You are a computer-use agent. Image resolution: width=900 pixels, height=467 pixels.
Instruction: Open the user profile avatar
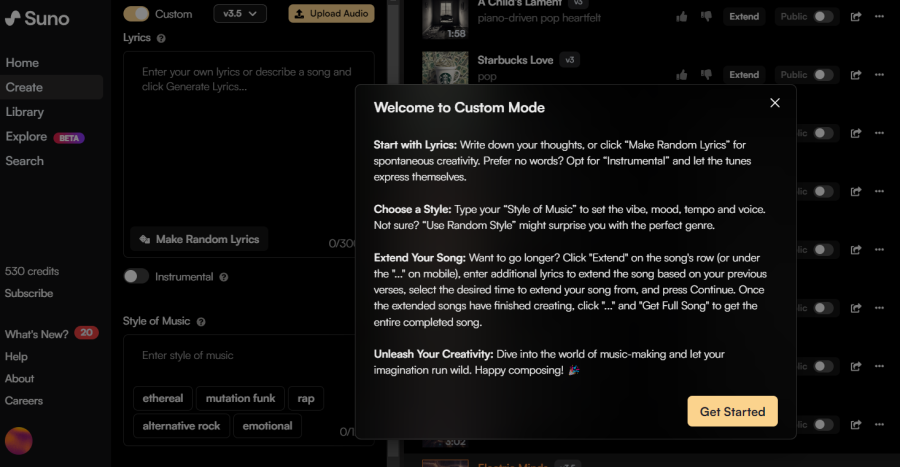pos(18,441)
